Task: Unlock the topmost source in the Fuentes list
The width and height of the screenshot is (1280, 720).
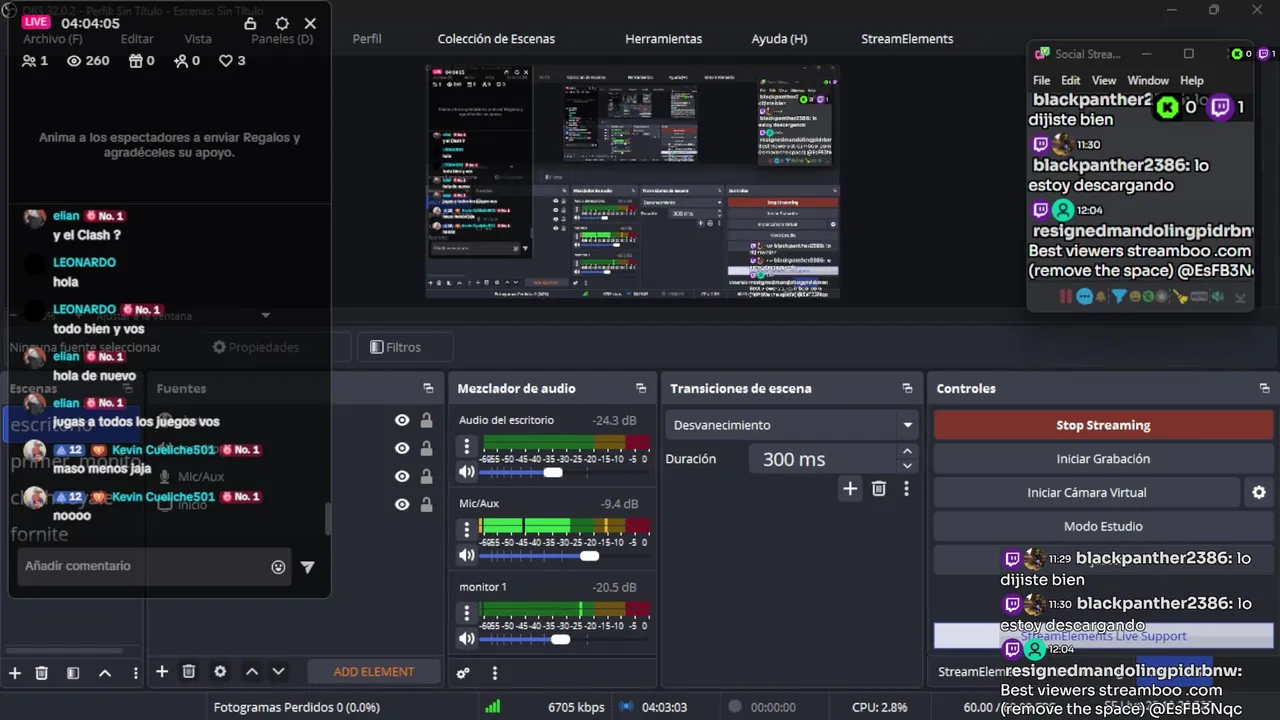Action: click(x=427, y=421)
